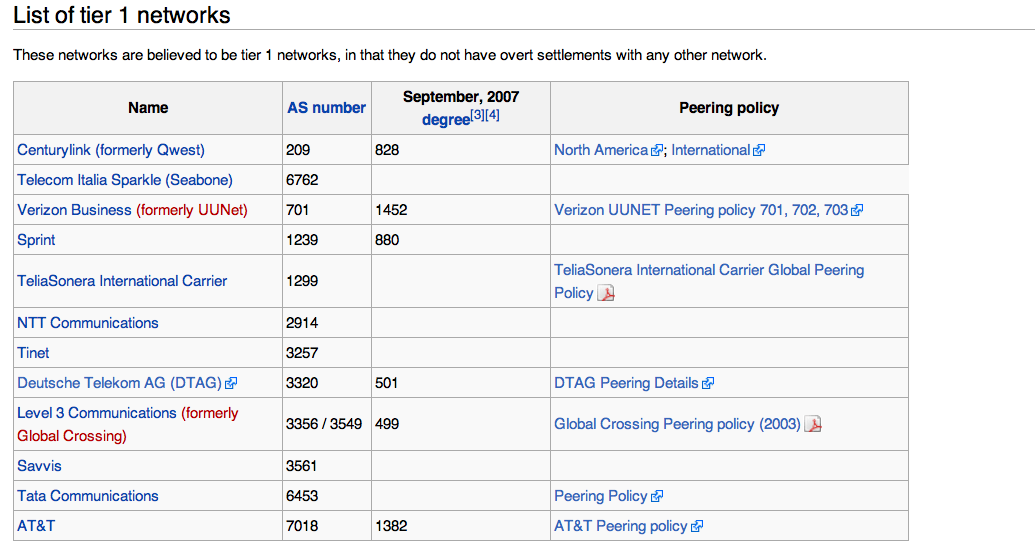The height and width of the screenshot is (554, 1035).
Task: Select degree value 880
Action: (x=387, y=240)
